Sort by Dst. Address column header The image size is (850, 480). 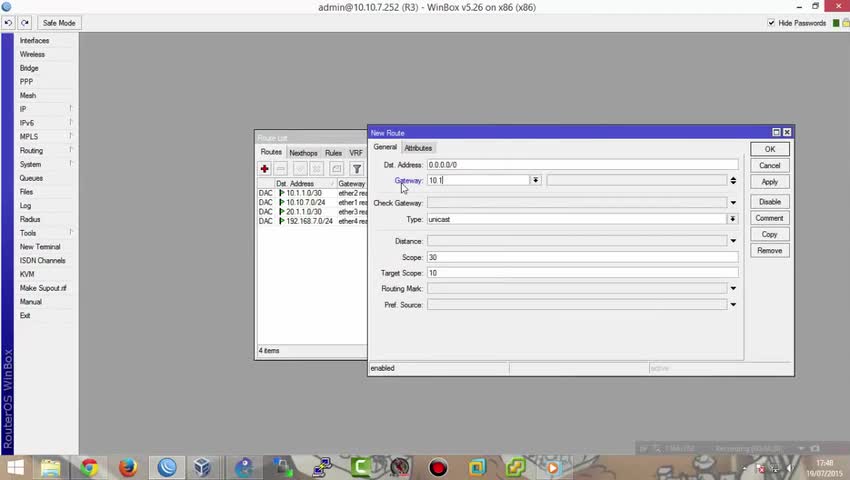305,184
